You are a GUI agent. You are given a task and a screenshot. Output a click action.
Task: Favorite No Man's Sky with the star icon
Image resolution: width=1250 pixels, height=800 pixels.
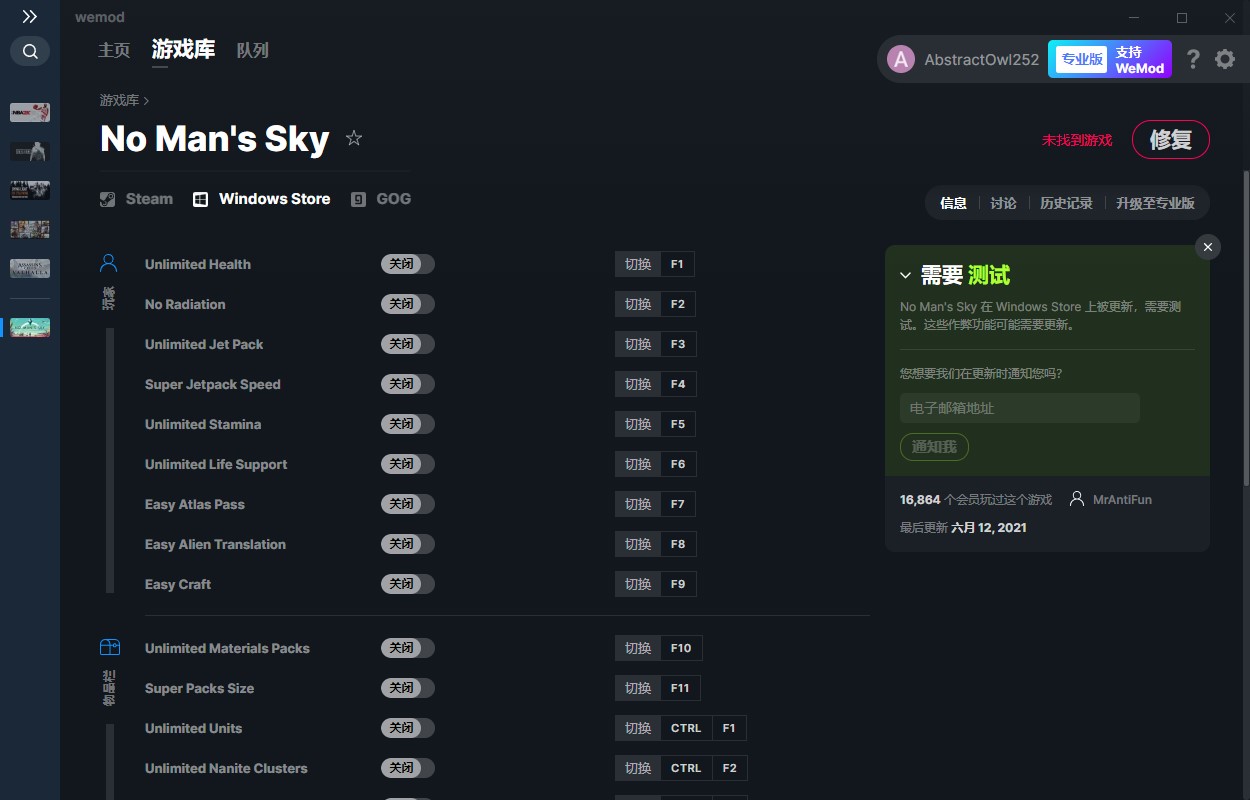(x=354, y=138)
